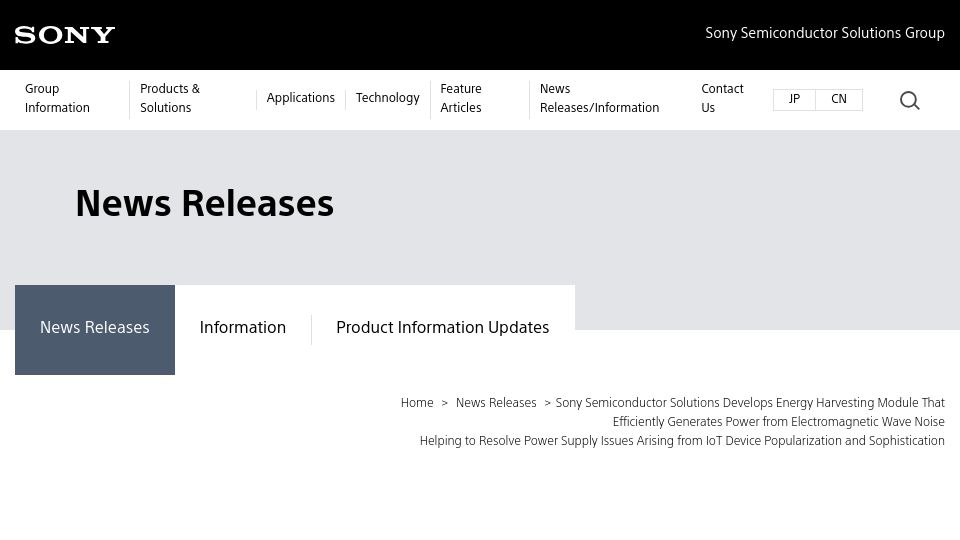This screenshot has width=960, height=540.
Task: Open the Technology menu item
Action: click(x=388, y=98)
